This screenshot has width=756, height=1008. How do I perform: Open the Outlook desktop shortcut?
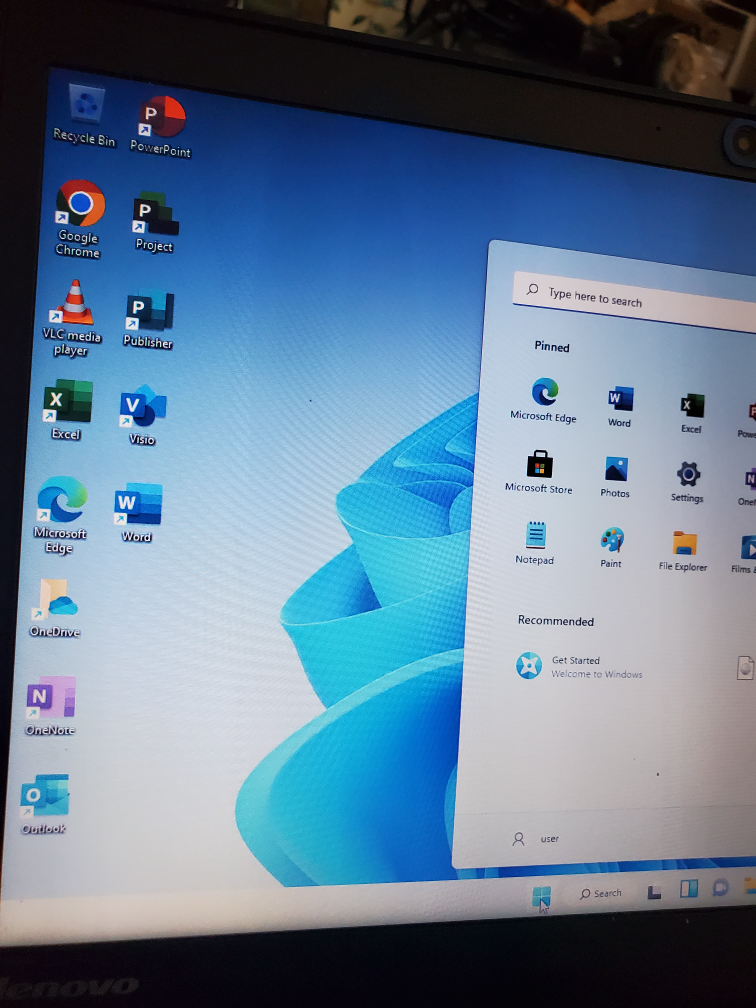pos(45,797)
